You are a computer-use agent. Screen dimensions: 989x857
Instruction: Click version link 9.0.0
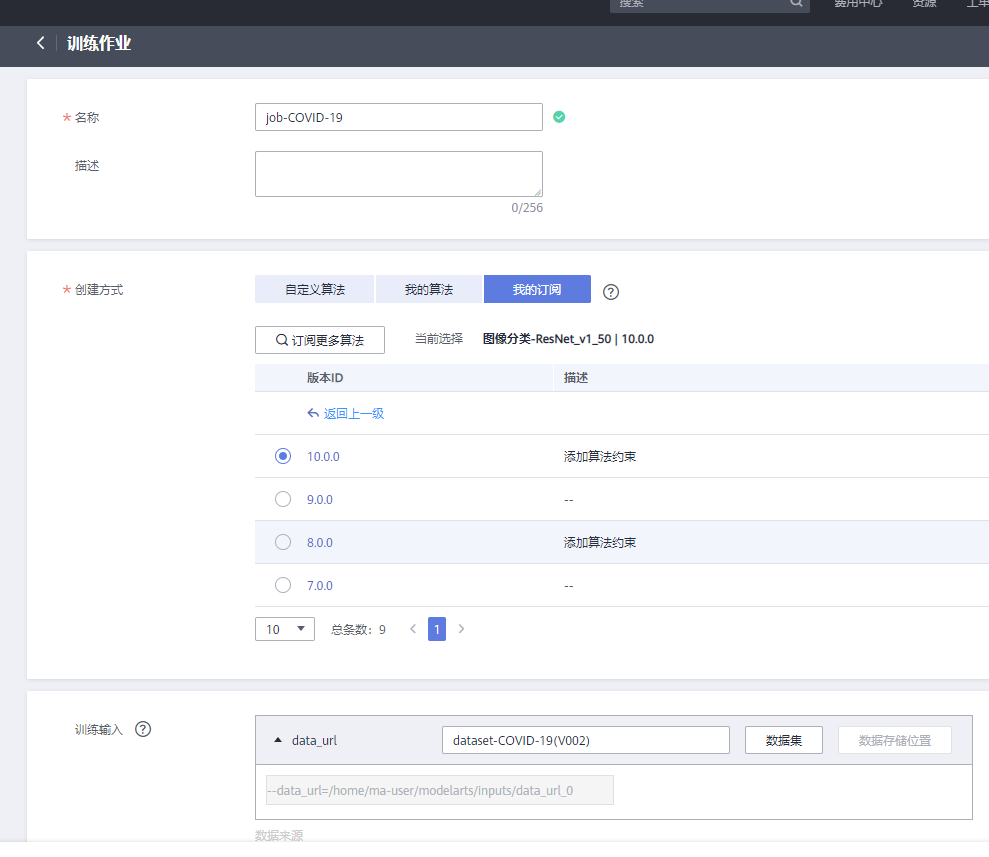click(320, 499)
